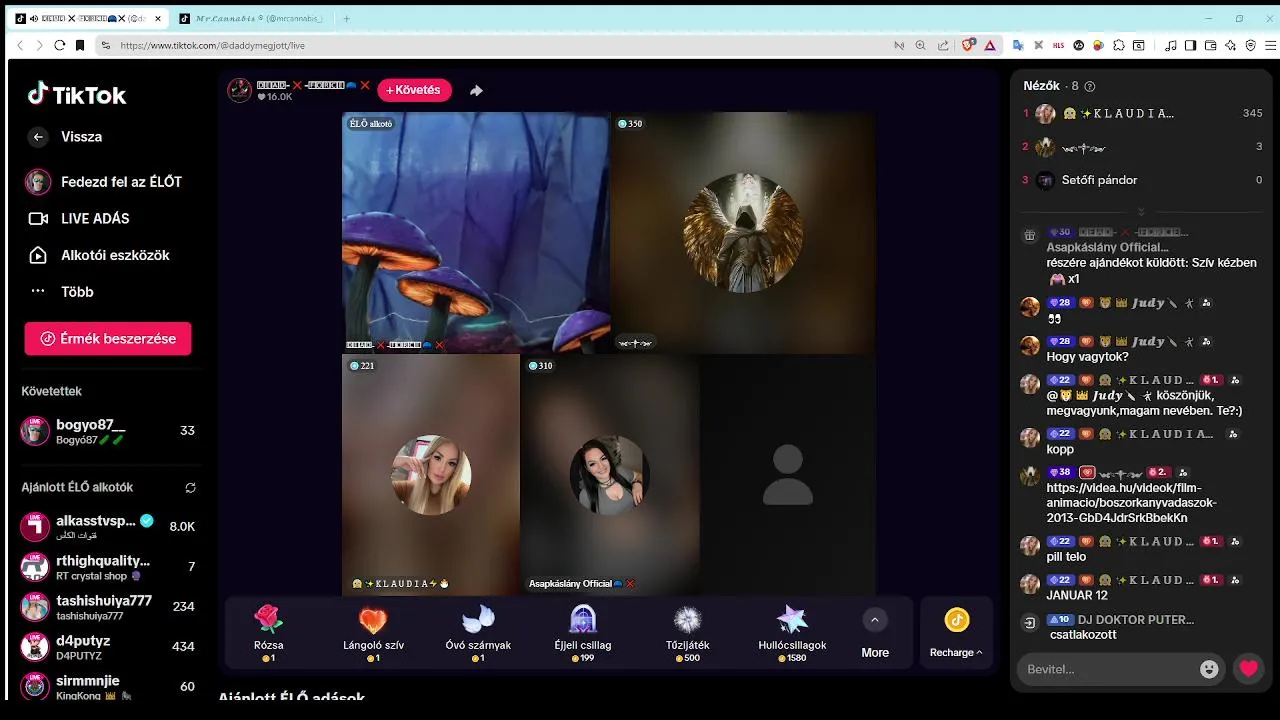Go back with the Vissza arrow
1280x720 pixels.
click(38, 137)
